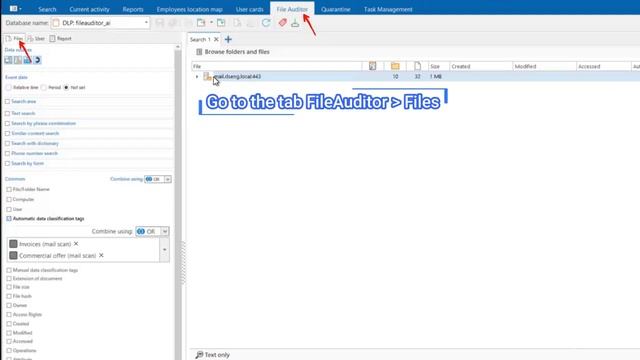
Task: Click the mail server icon in file row
Action: (x=207, y=76)
